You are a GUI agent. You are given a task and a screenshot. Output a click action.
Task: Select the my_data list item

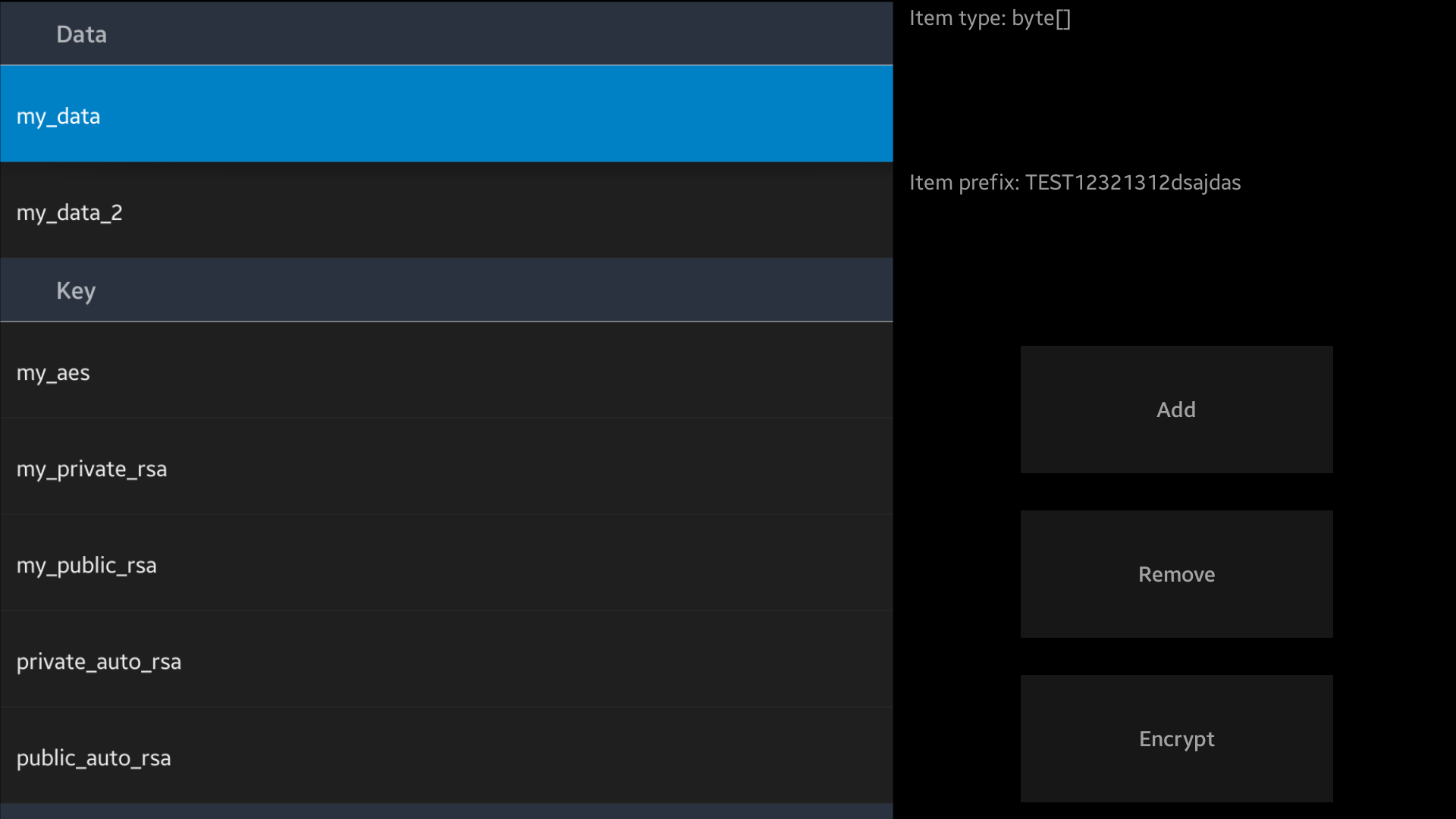[x=58, y=116]
